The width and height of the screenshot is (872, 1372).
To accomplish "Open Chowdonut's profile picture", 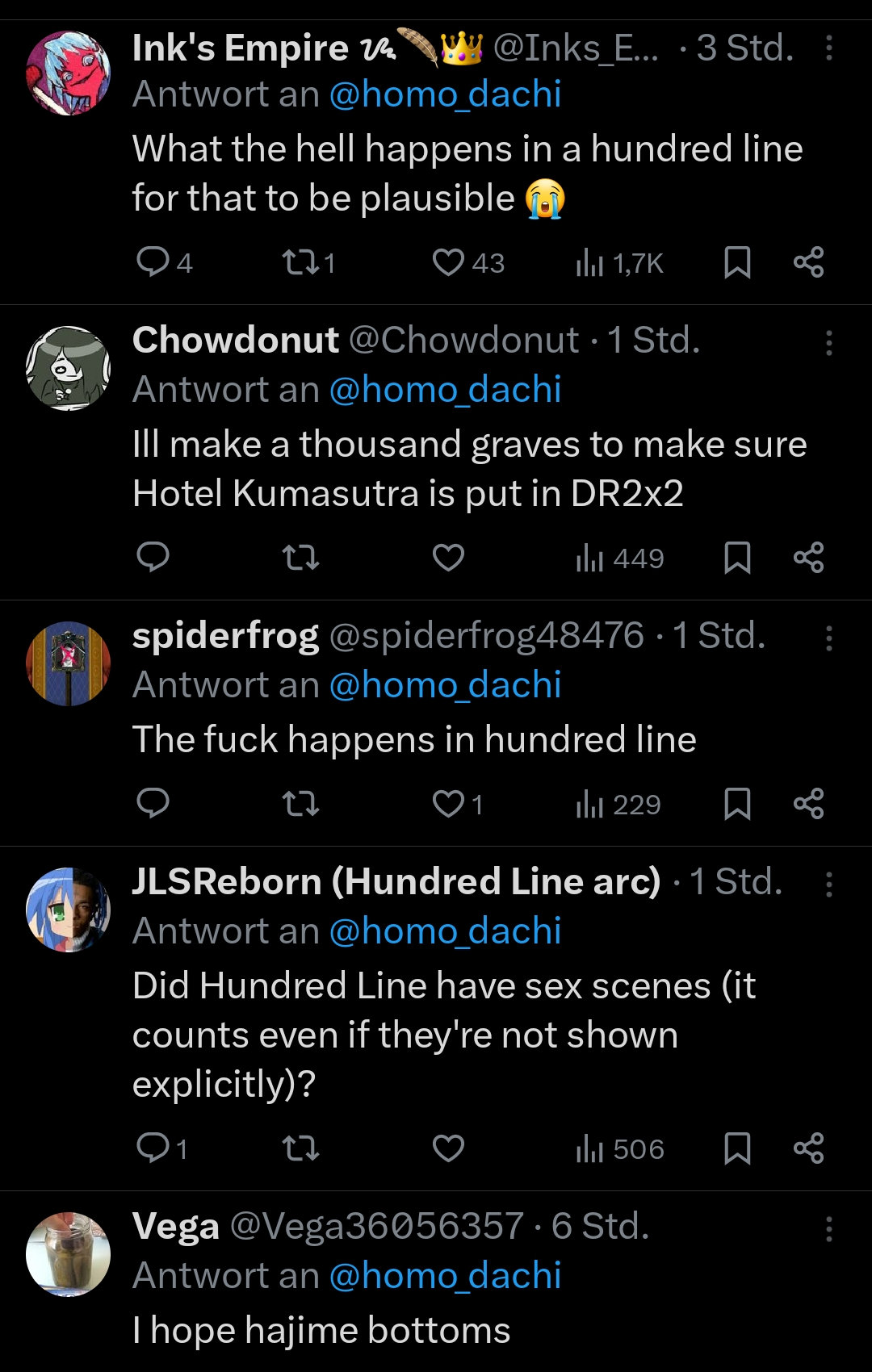I will [69, 368].
